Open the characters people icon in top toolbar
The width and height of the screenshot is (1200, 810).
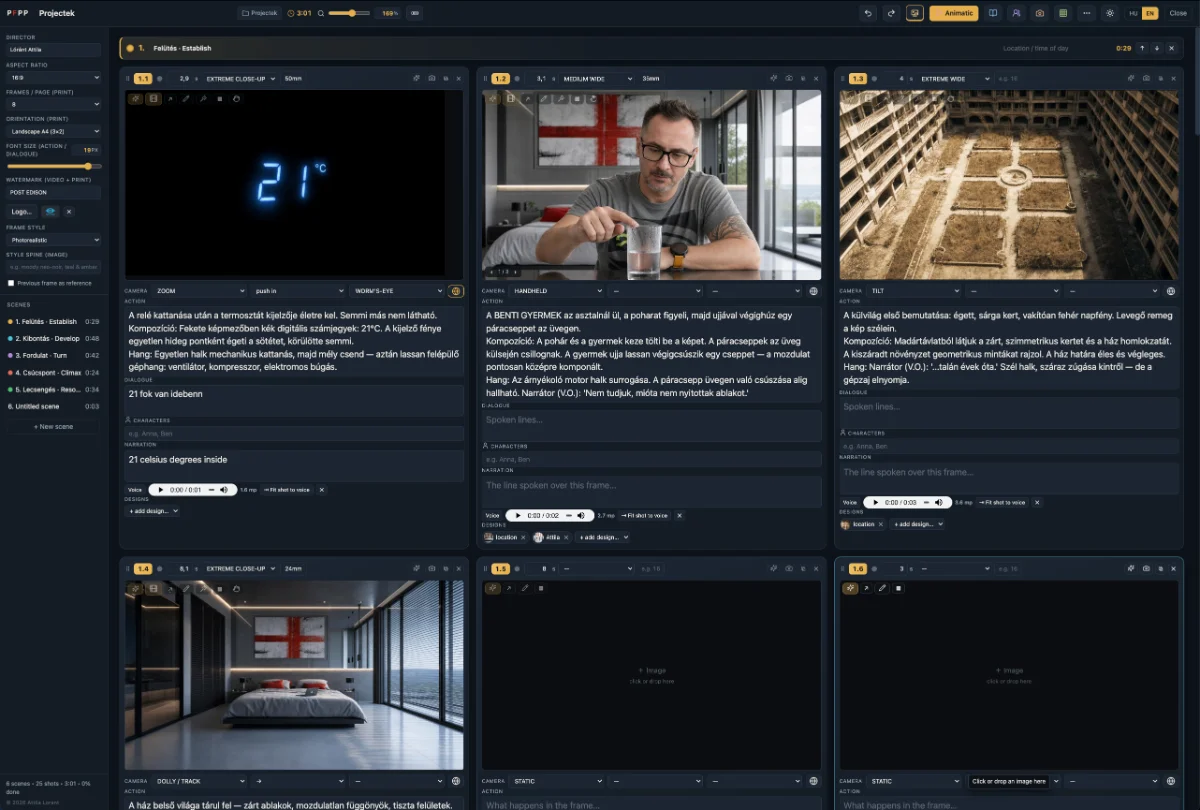[x=1016, y=13]
